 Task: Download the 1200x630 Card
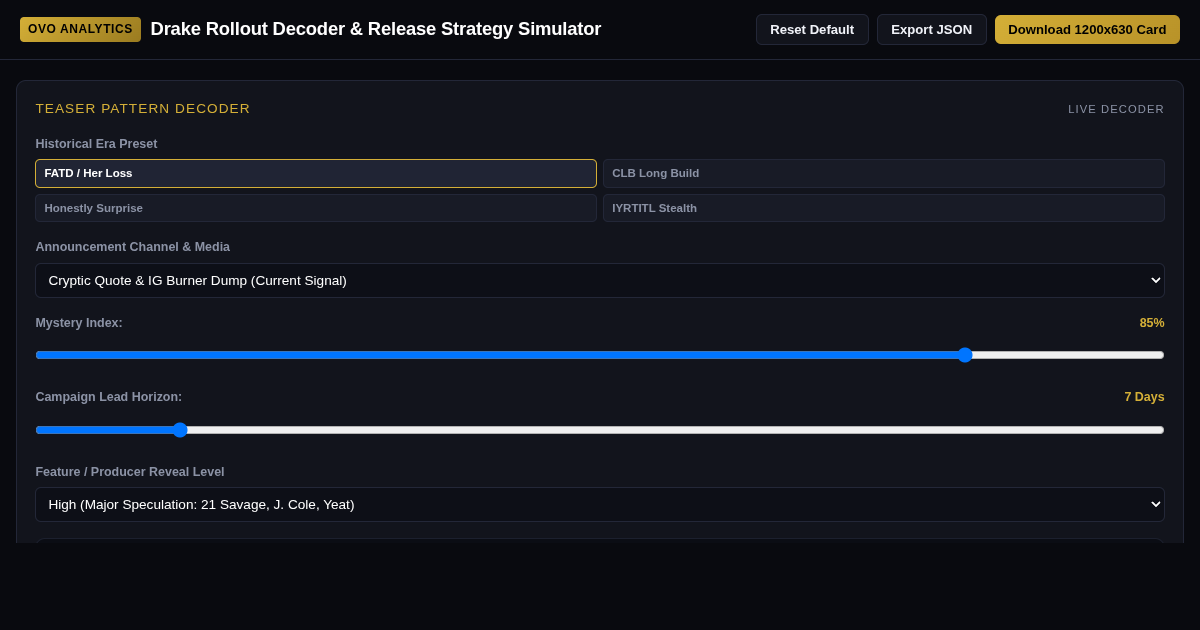click(1087, 29)
